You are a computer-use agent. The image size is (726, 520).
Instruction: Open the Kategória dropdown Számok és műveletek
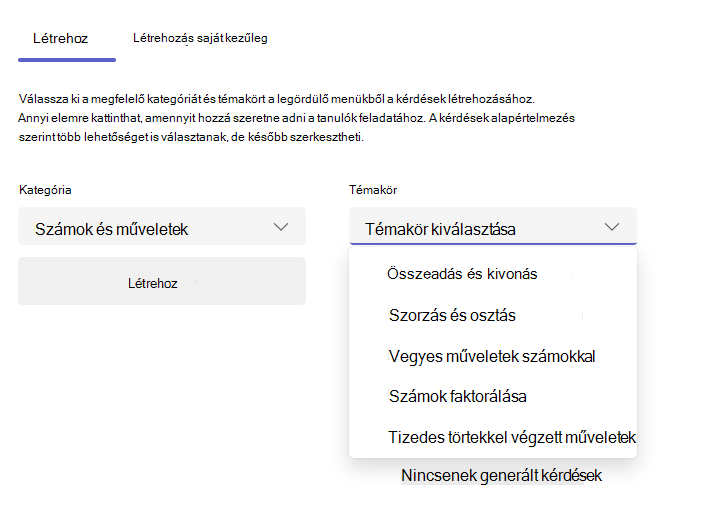pyautogui.click(x=162, y=226)
